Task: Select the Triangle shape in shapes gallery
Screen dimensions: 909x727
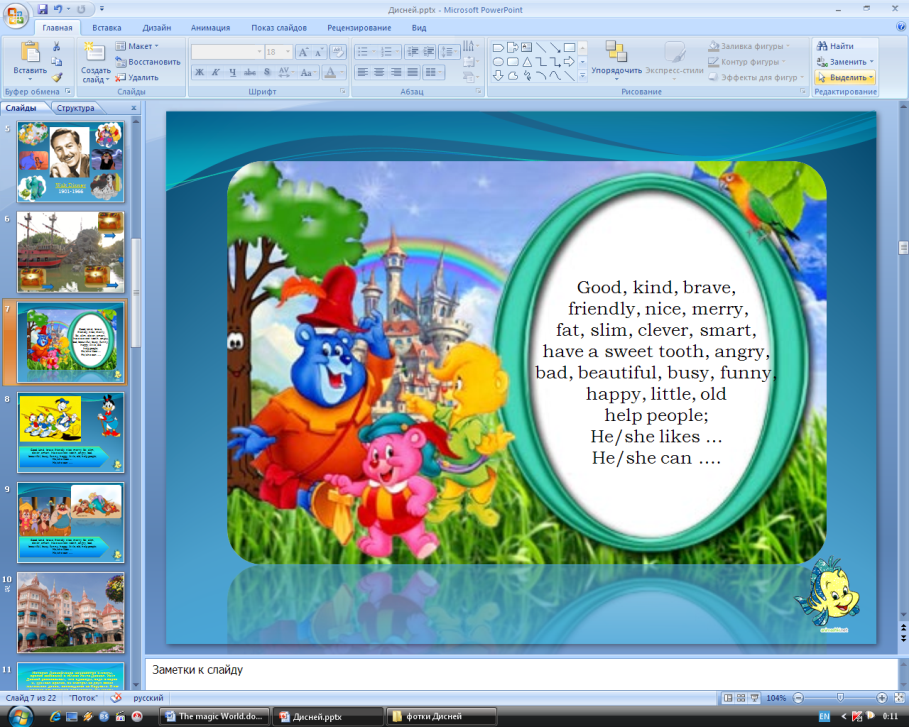Action: click(526, 61)
